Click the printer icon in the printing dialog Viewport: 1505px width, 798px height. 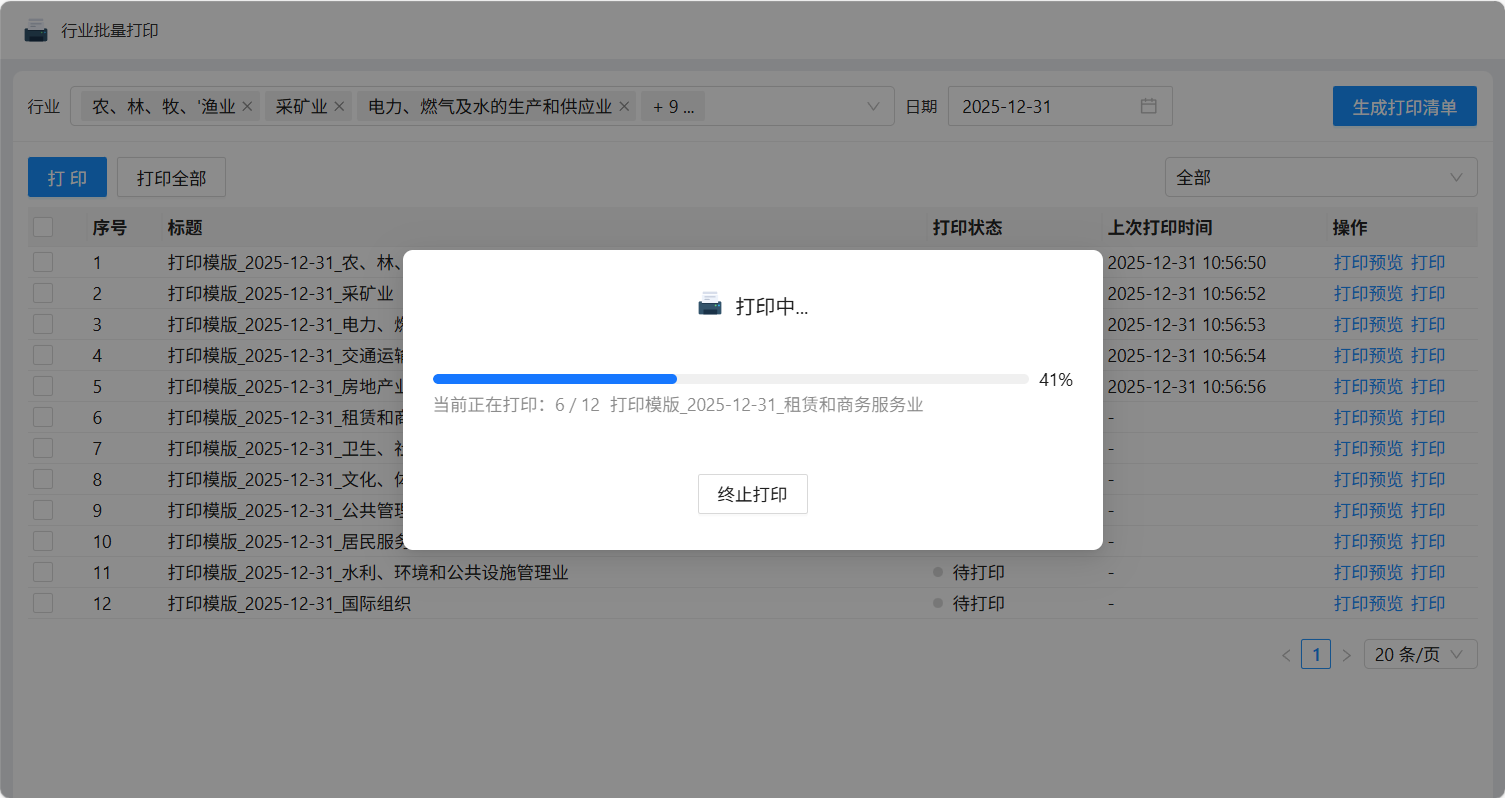click(x=709, y=305)
